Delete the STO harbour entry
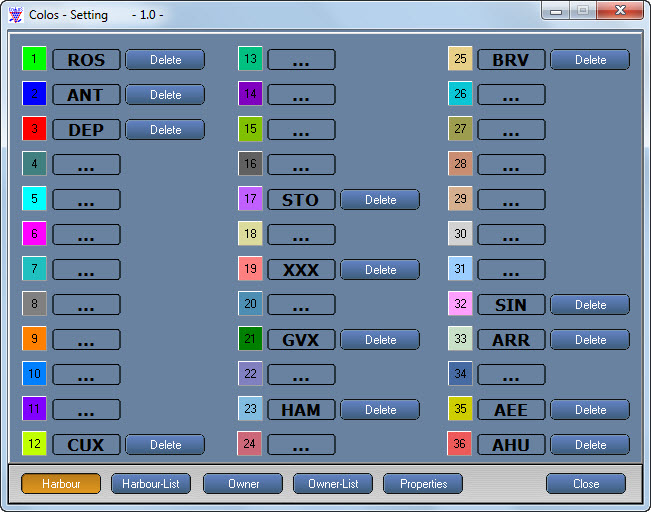651x512 pixels. coord(380,200)
